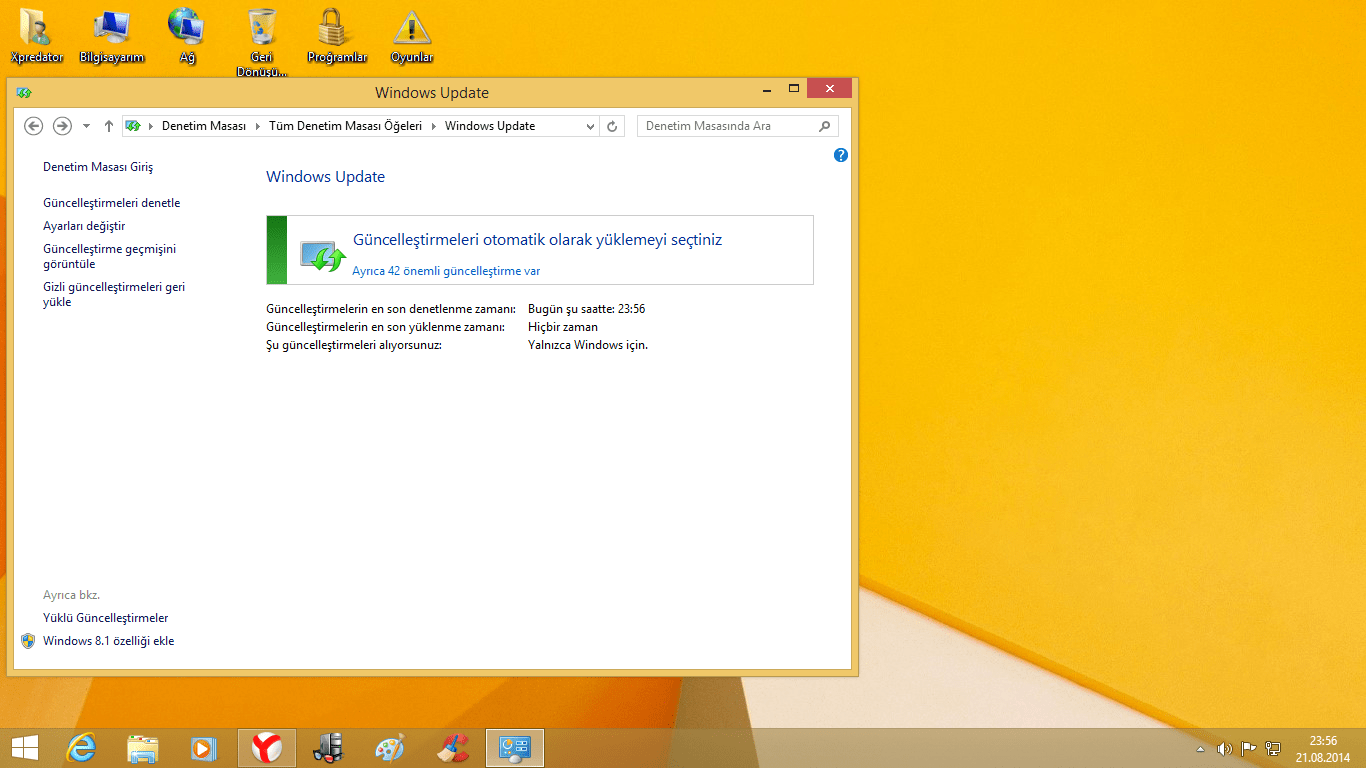Click Gizli güncelleştirmeleri geri yükle link

(114, 294)
